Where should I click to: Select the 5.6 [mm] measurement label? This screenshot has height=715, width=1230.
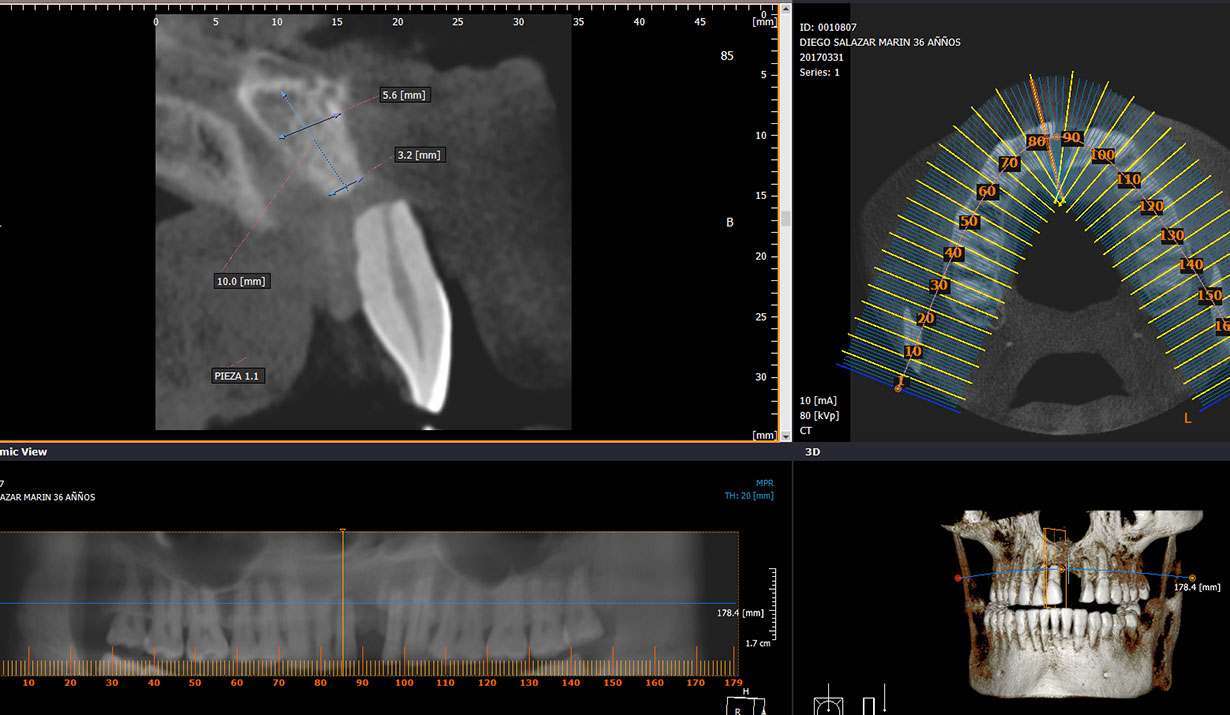(404, 96)
